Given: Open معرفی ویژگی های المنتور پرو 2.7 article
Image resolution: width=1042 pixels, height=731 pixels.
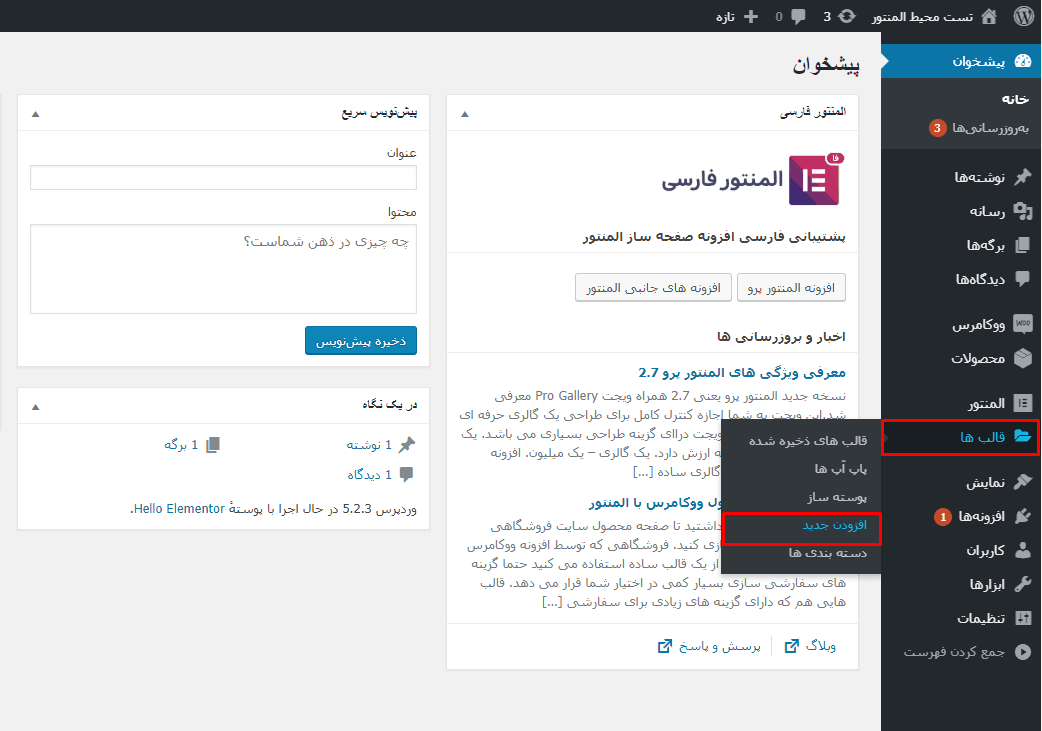Looking at the screenshot, I should [x=742, y=373].
